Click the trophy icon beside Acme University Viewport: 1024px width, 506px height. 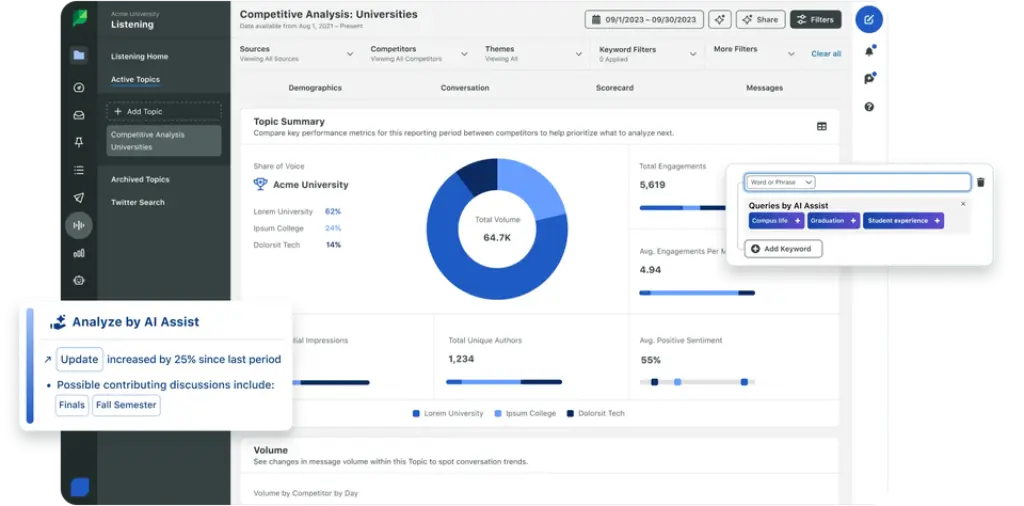261,184
